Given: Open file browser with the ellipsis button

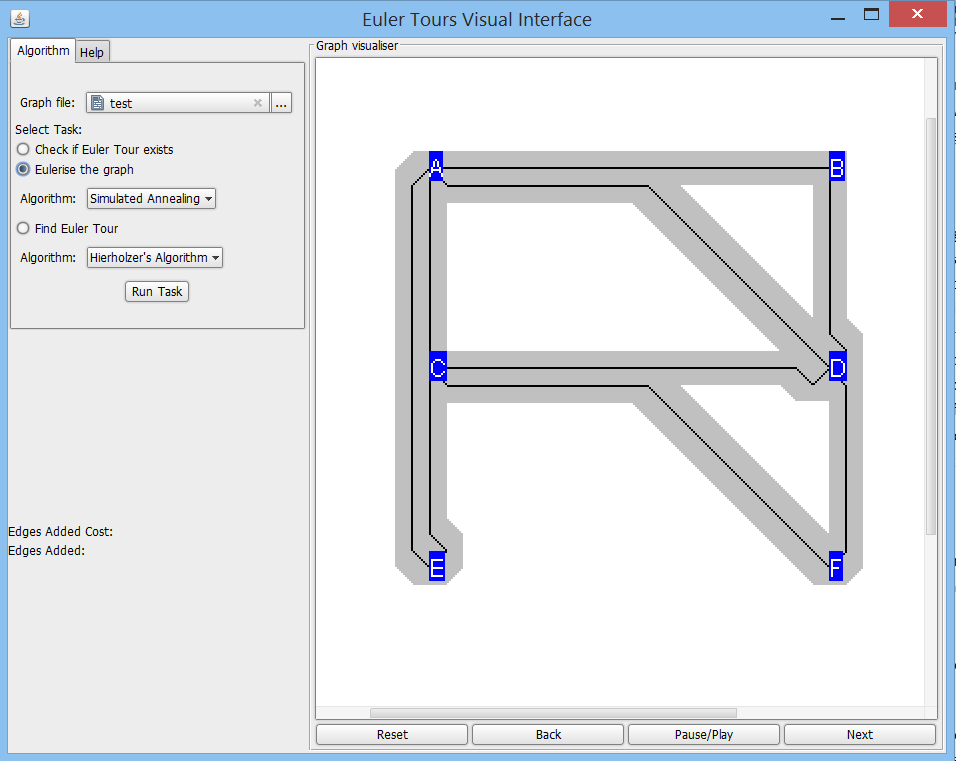Looking at the screenshot, I should 281,103.
